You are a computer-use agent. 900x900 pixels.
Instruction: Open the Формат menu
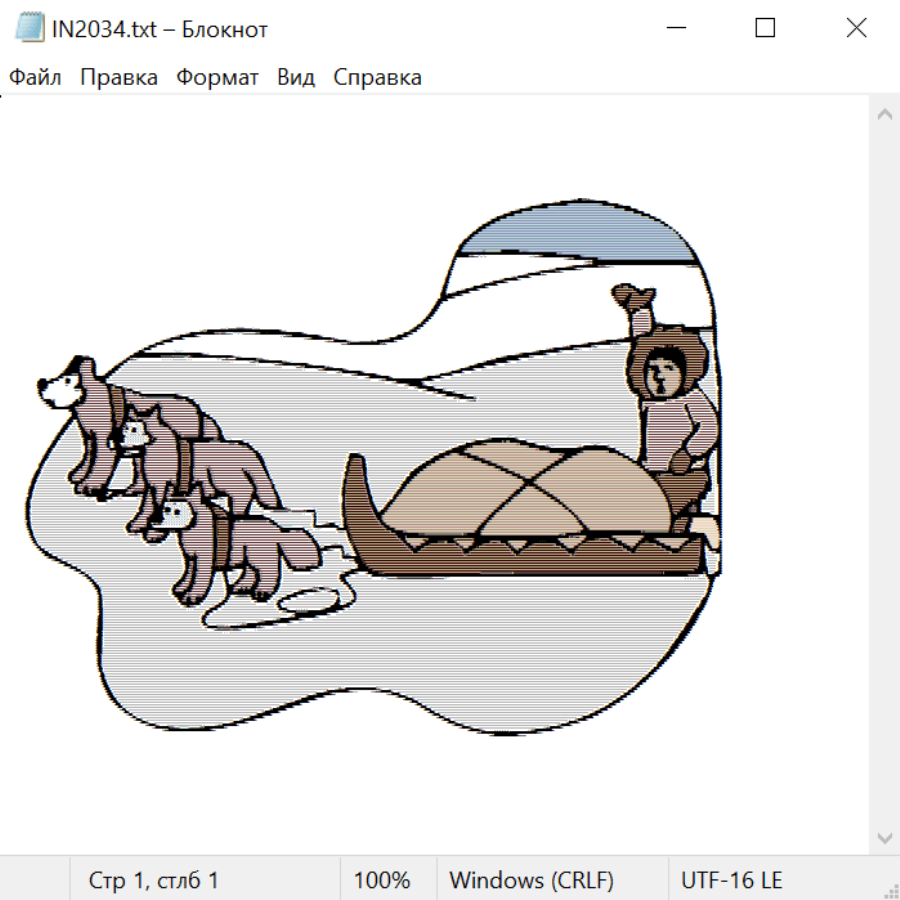coord(217,77)
